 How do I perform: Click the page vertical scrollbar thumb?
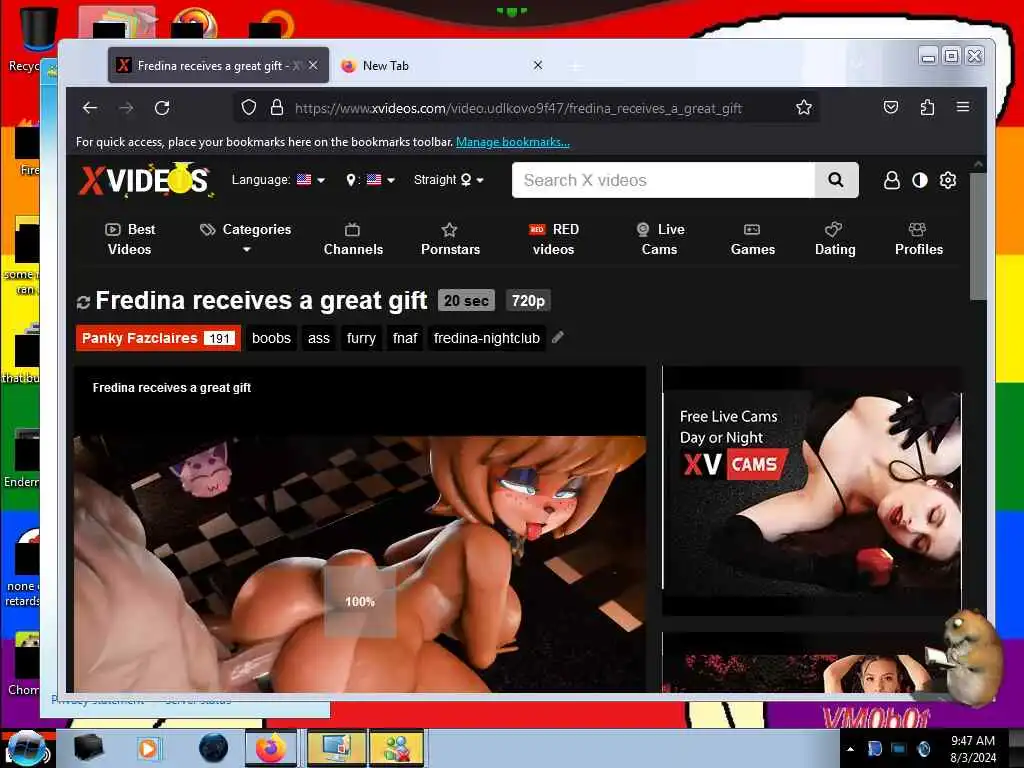(x=978, y=236)
